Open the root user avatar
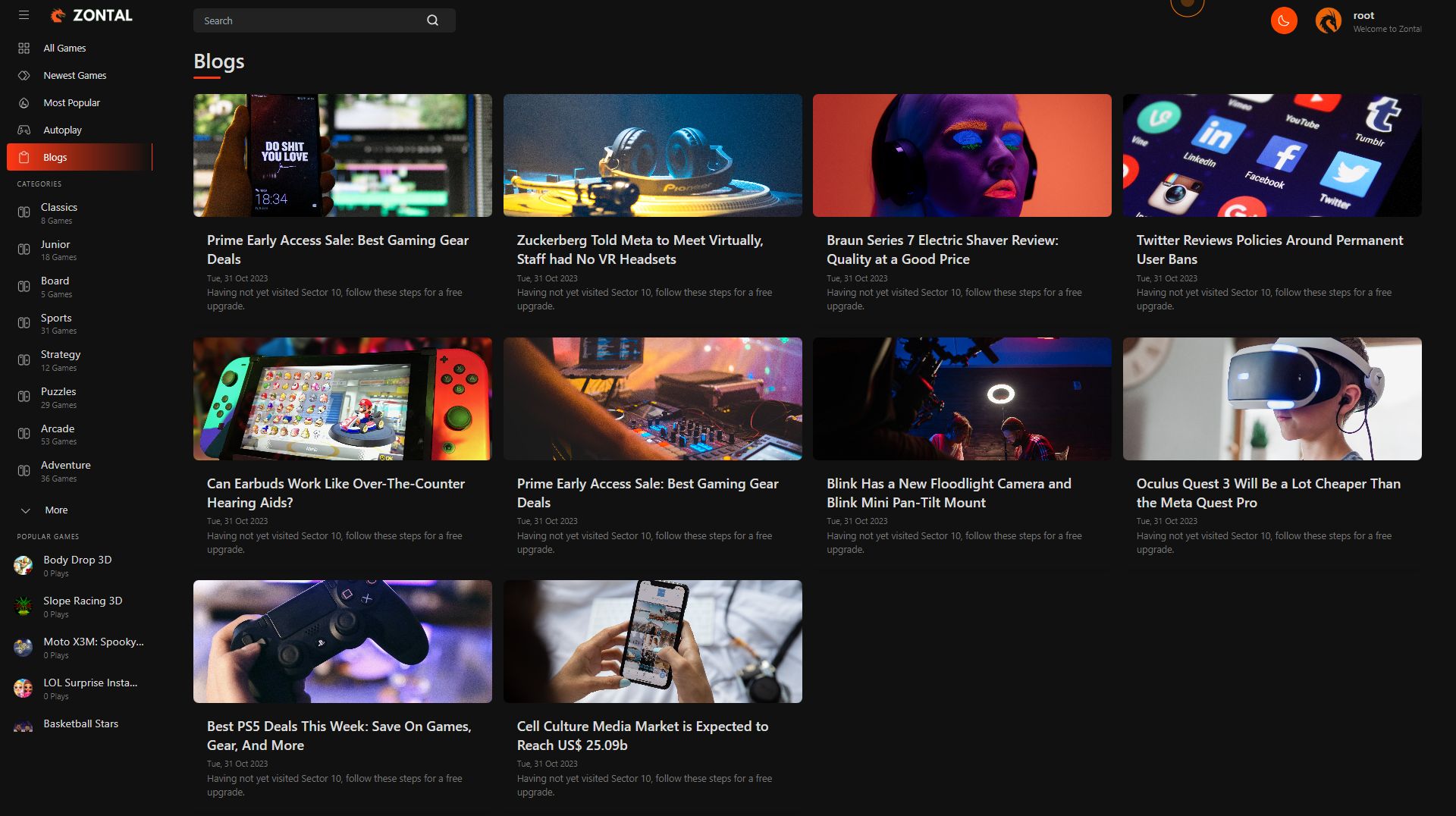This screenshot has height=816, width=1456. (1328, 20)
